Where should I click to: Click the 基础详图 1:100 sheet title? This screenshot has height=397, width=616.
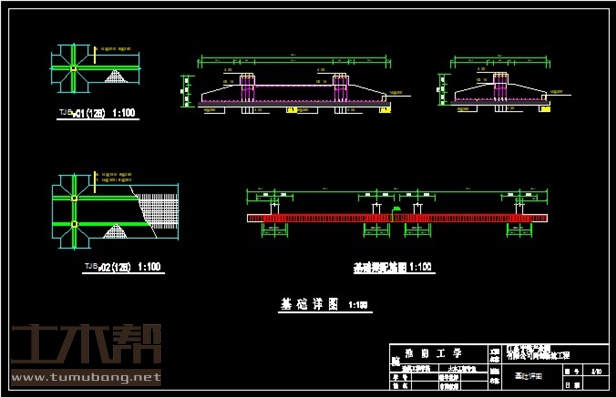tap(324, 304)
